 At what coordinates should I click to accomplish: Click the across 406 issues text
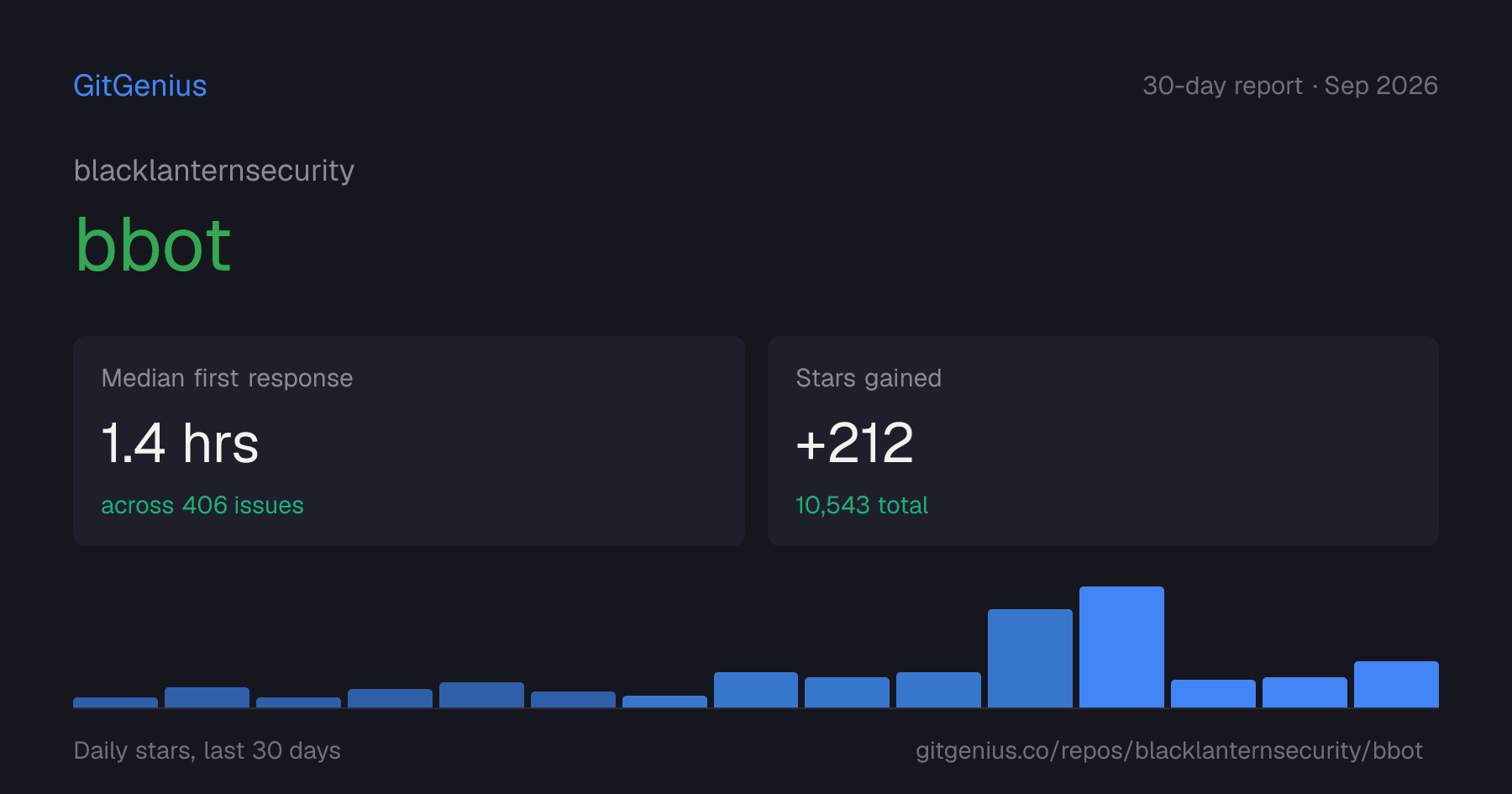[x=202, y=505]
